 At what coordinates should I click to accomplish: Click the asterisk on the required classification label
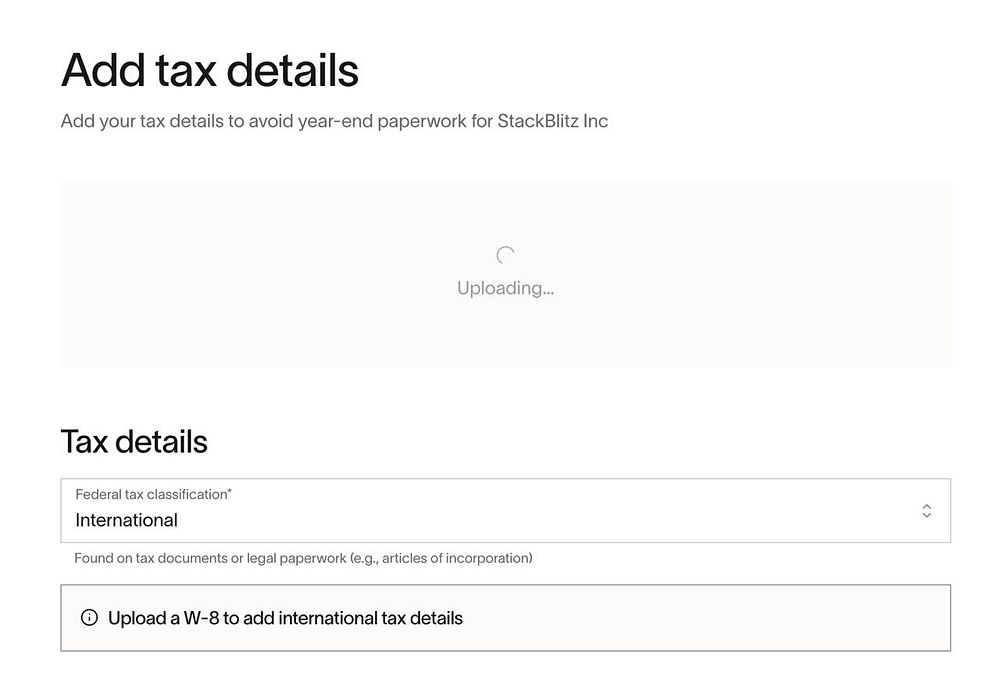230,492
